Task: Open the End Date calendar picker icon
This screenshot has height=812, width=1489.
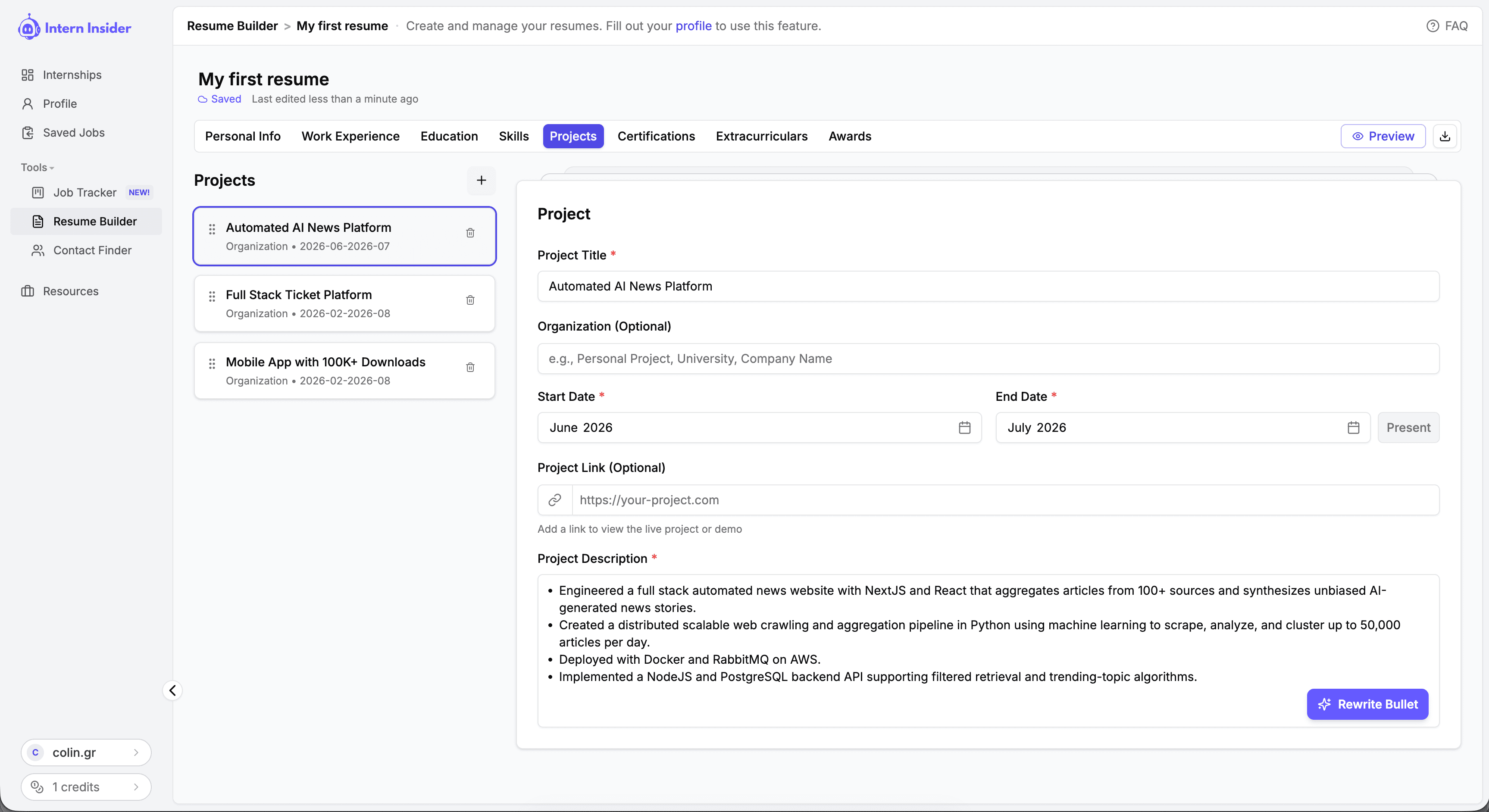Action: 1353,428
